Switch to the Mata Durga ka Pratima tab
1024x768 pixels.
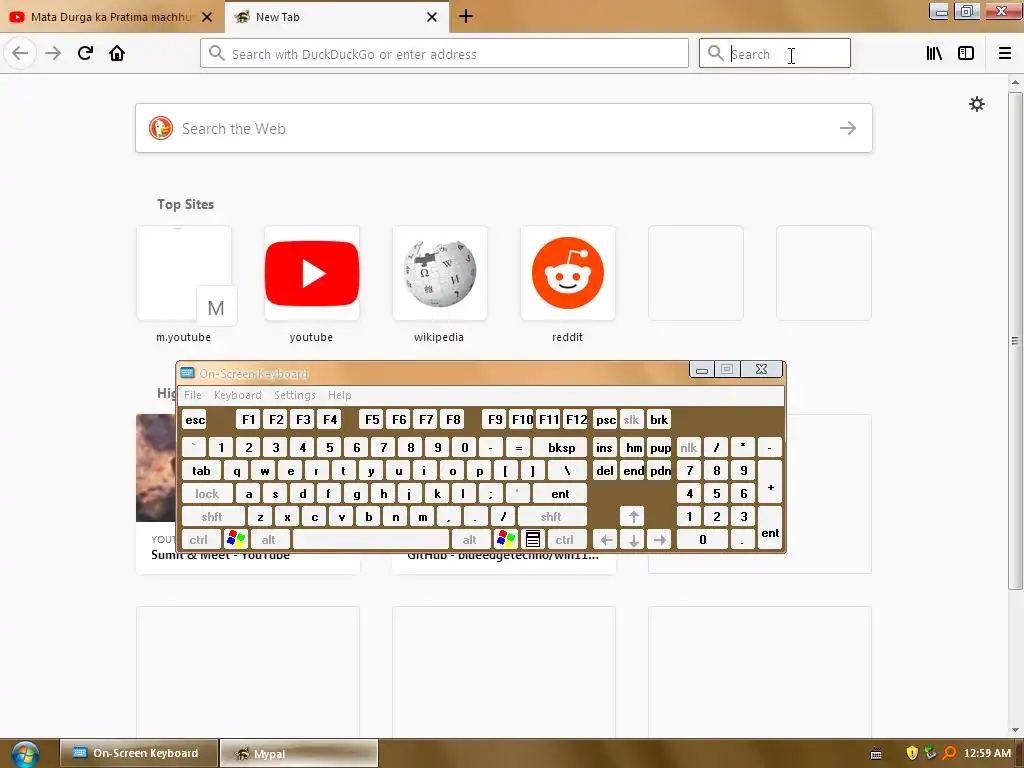tap(110, 17)
